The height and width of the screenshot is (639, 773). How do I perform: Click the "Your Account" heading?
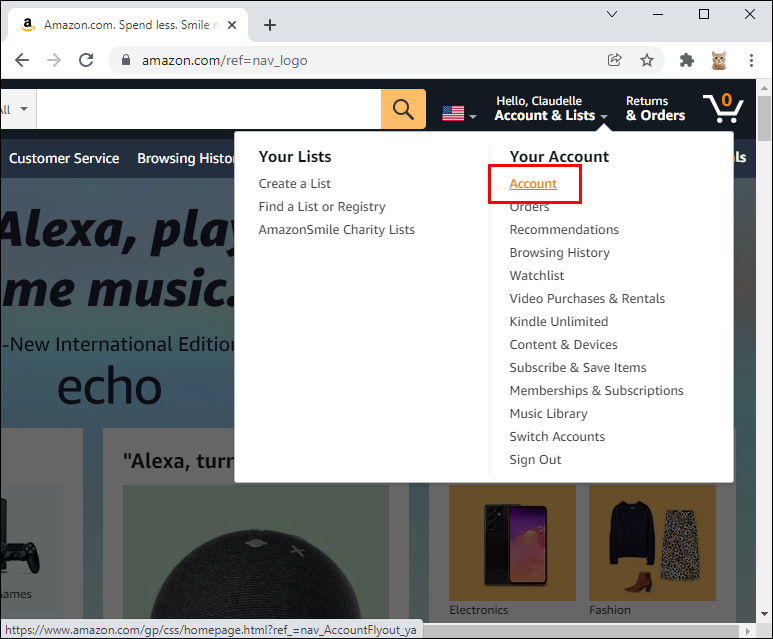click(559, 157)
